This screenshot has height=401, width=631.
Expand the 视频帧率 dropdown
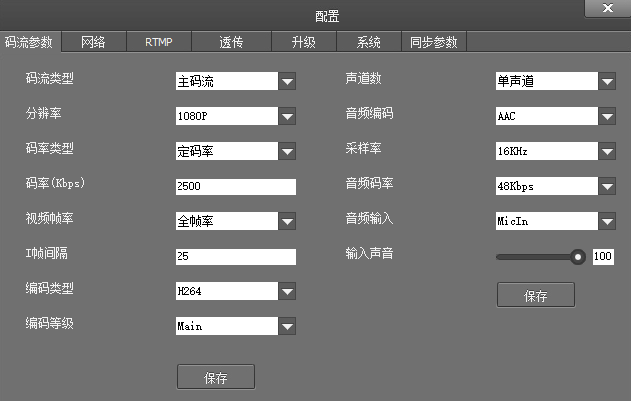[x=287, y=221]
